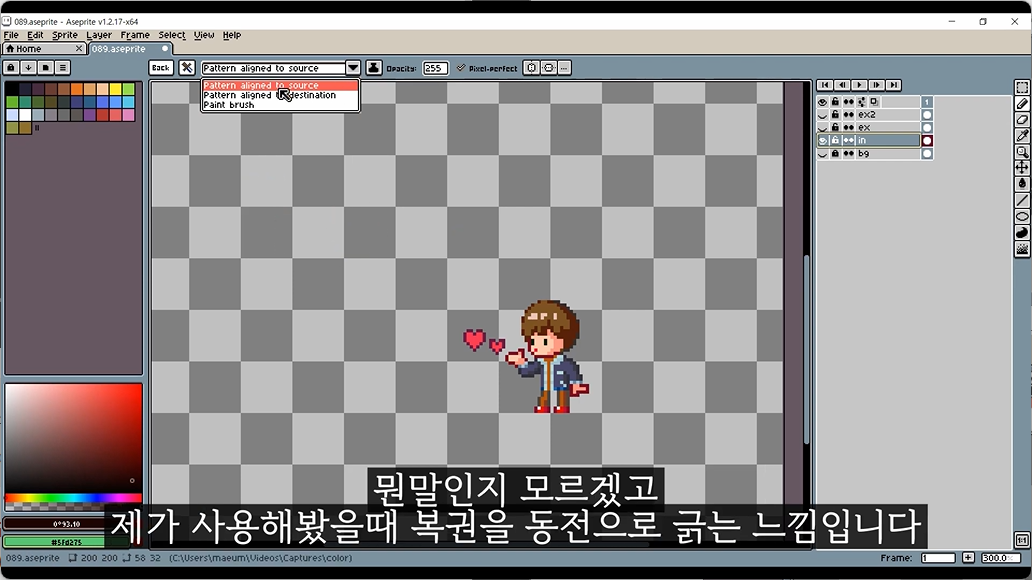1032x580 pixels.
Task: Go to the last frame
Action: click(893, 85)
